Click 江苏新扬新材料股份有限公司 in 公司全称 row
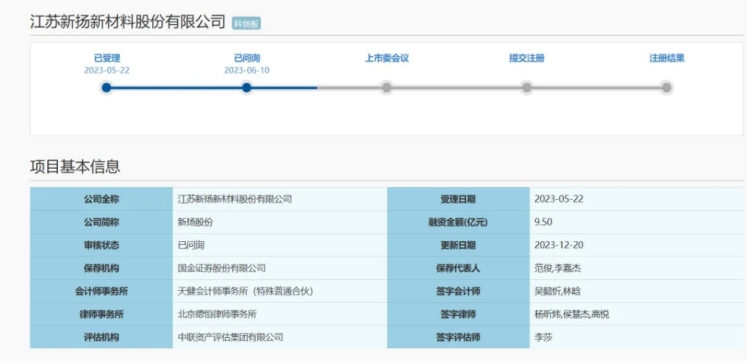 (235, 199)
